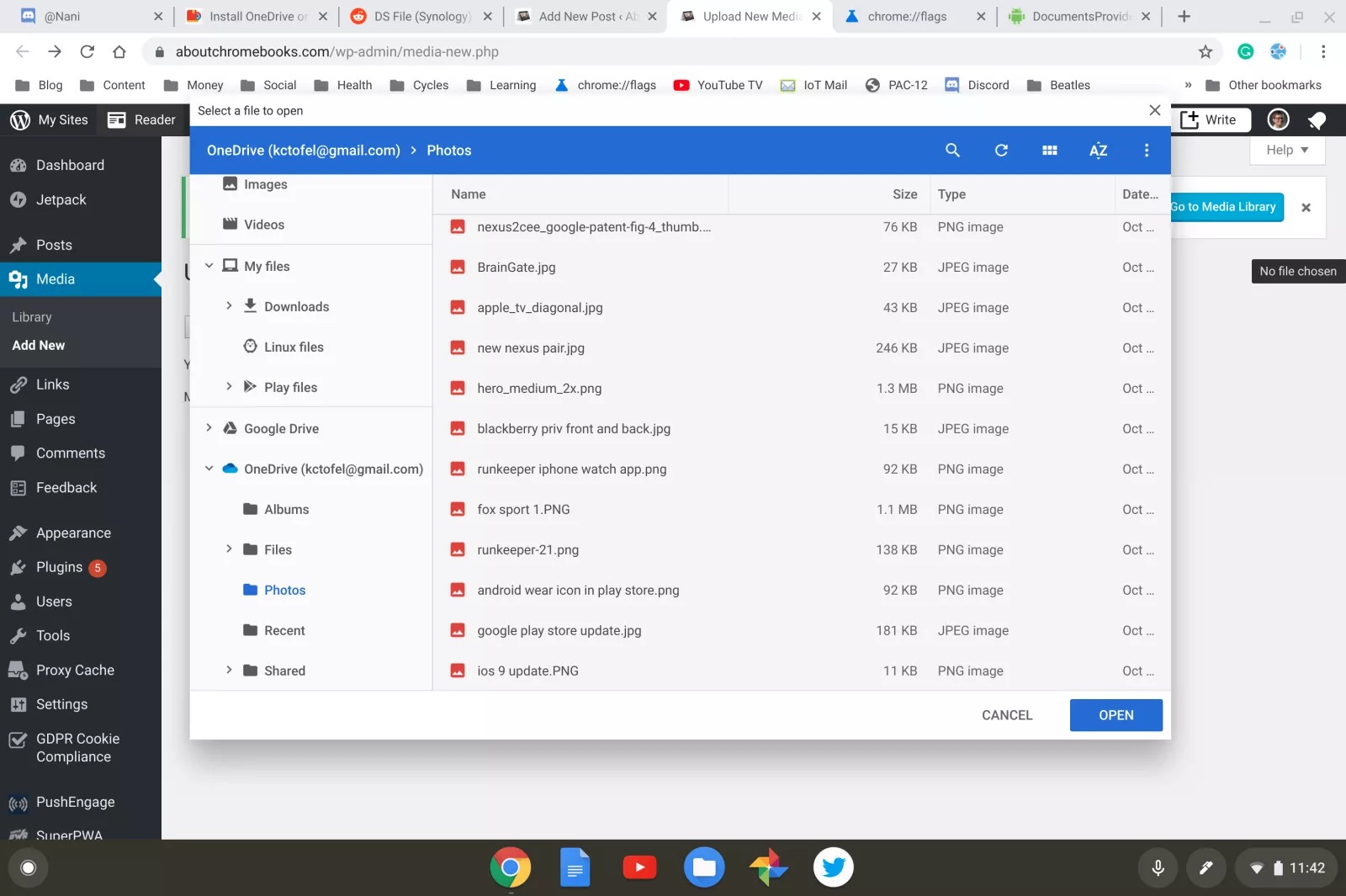Refresh the OneDrive Photos folder listing
1346x896 pixels.
pos(1001,150)
